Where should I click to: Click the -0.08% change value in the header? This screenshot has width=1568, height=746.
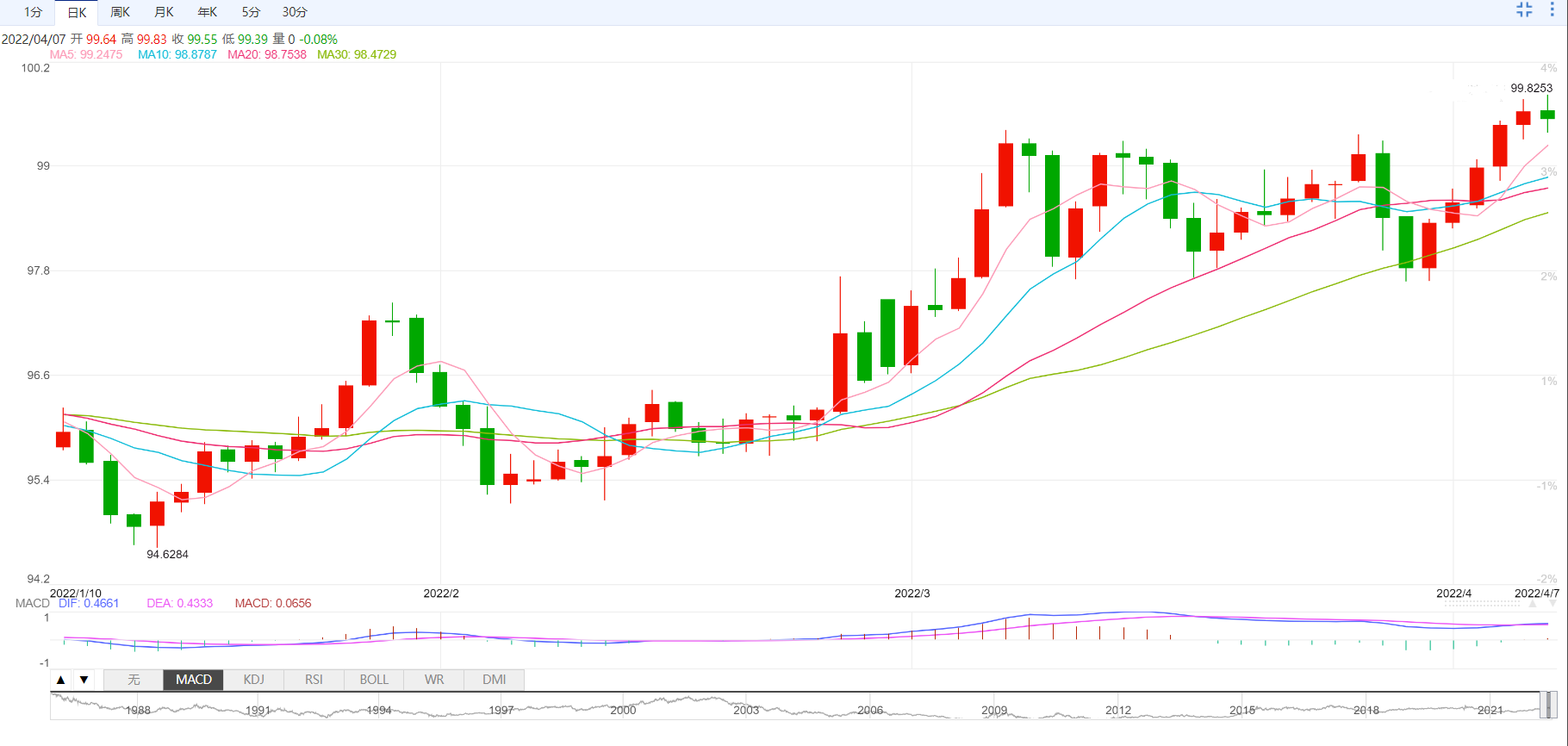click(318, 40)
